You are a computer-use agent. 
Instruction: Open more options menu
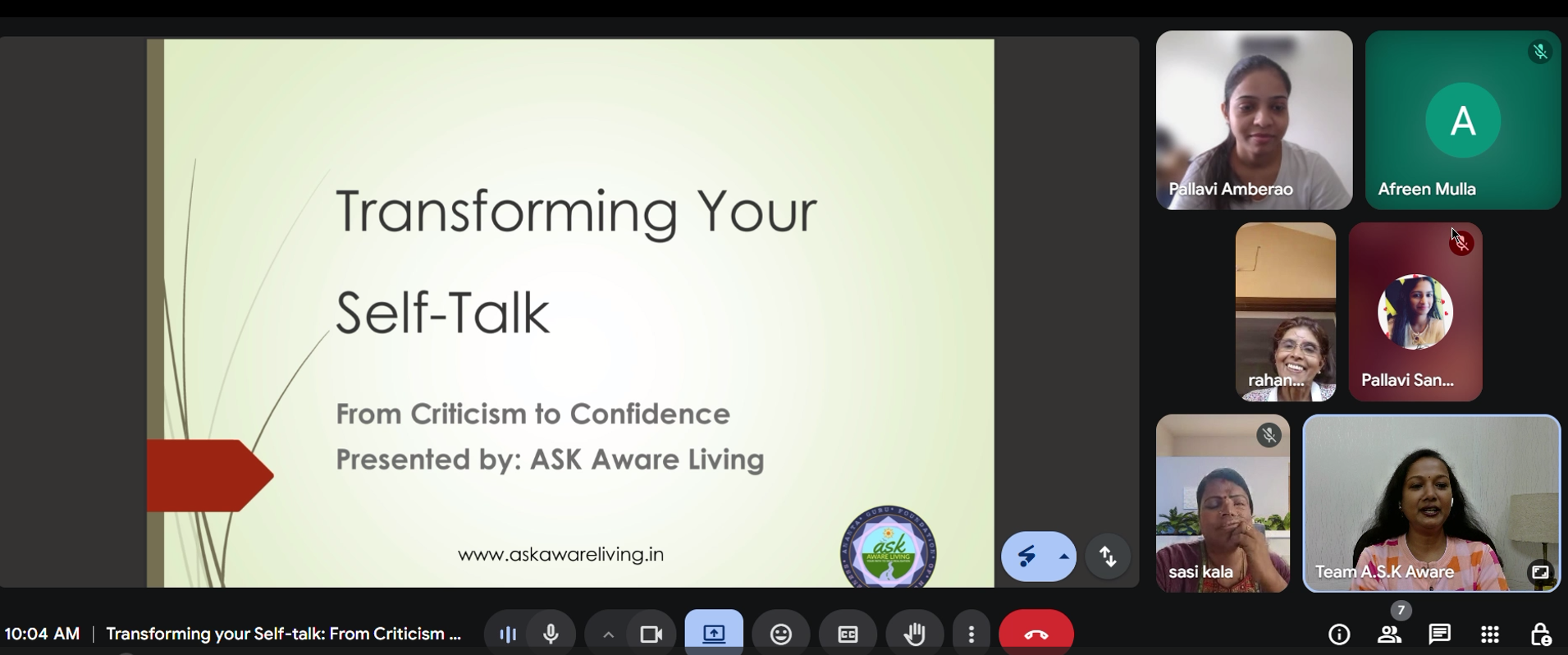[x=971, y=634]
